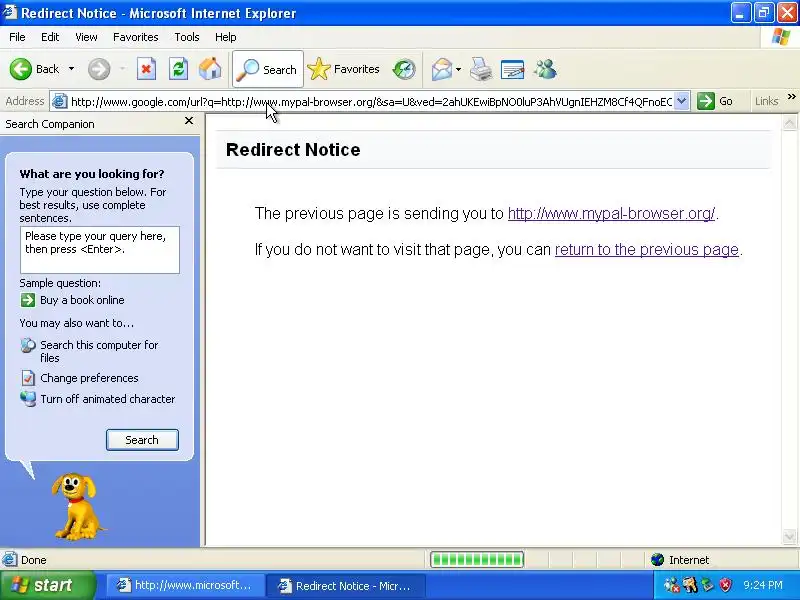This screenshot has height=600, width=800.
Task: Click the animated yellow dog character
Action: coord(77,506)
